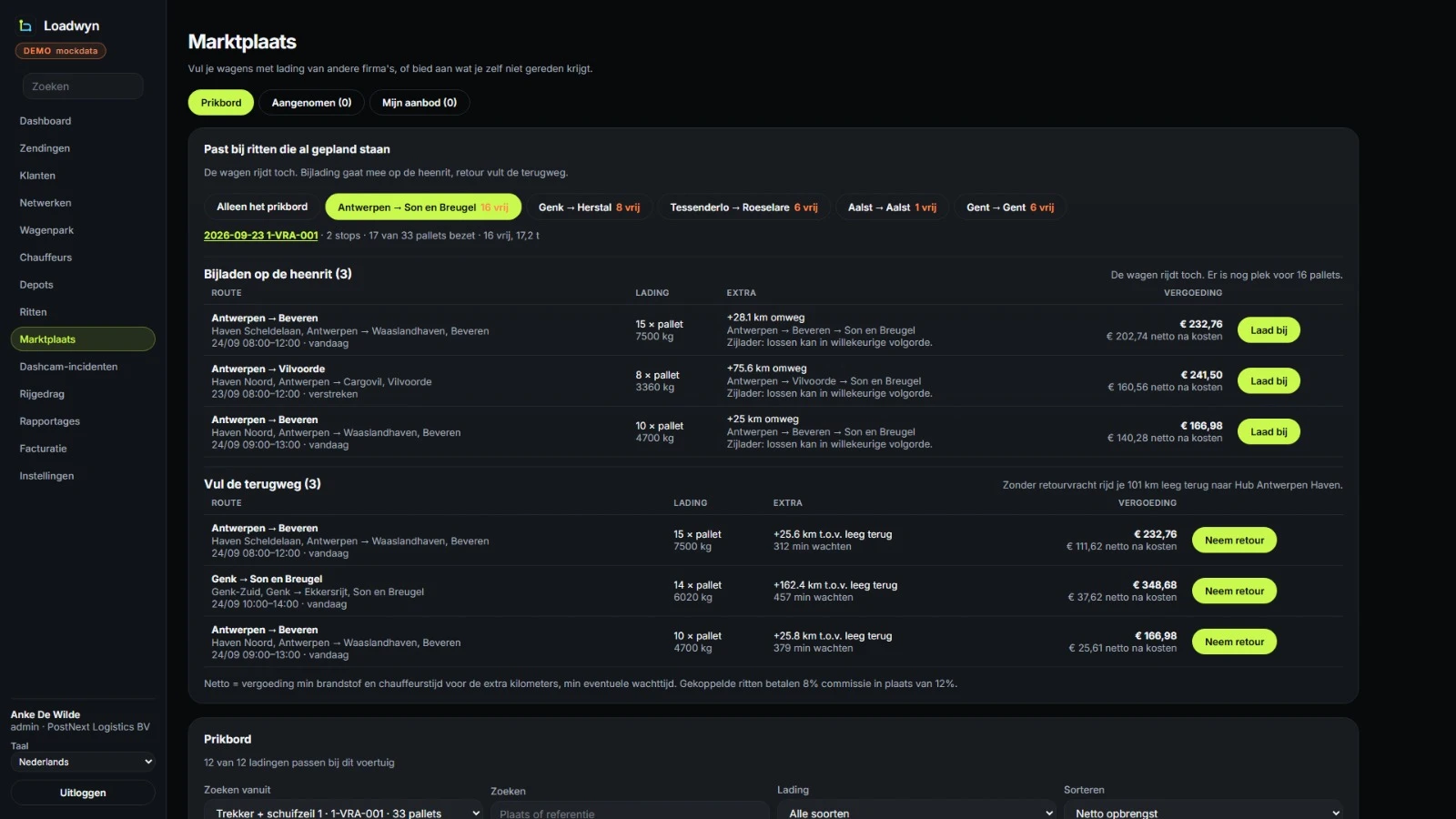Select the Alleen het prikbord filter chip
This screenshot has height=819, width=1456.
[262, 207]
